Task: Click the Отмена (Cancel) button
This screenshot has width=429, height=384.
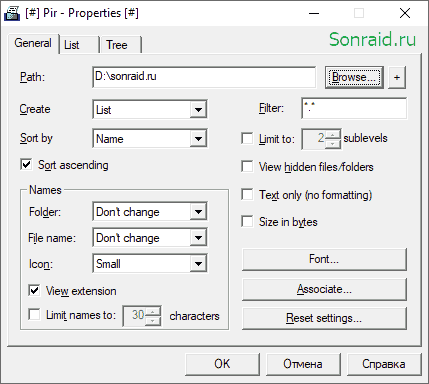Action: point(303,364)
